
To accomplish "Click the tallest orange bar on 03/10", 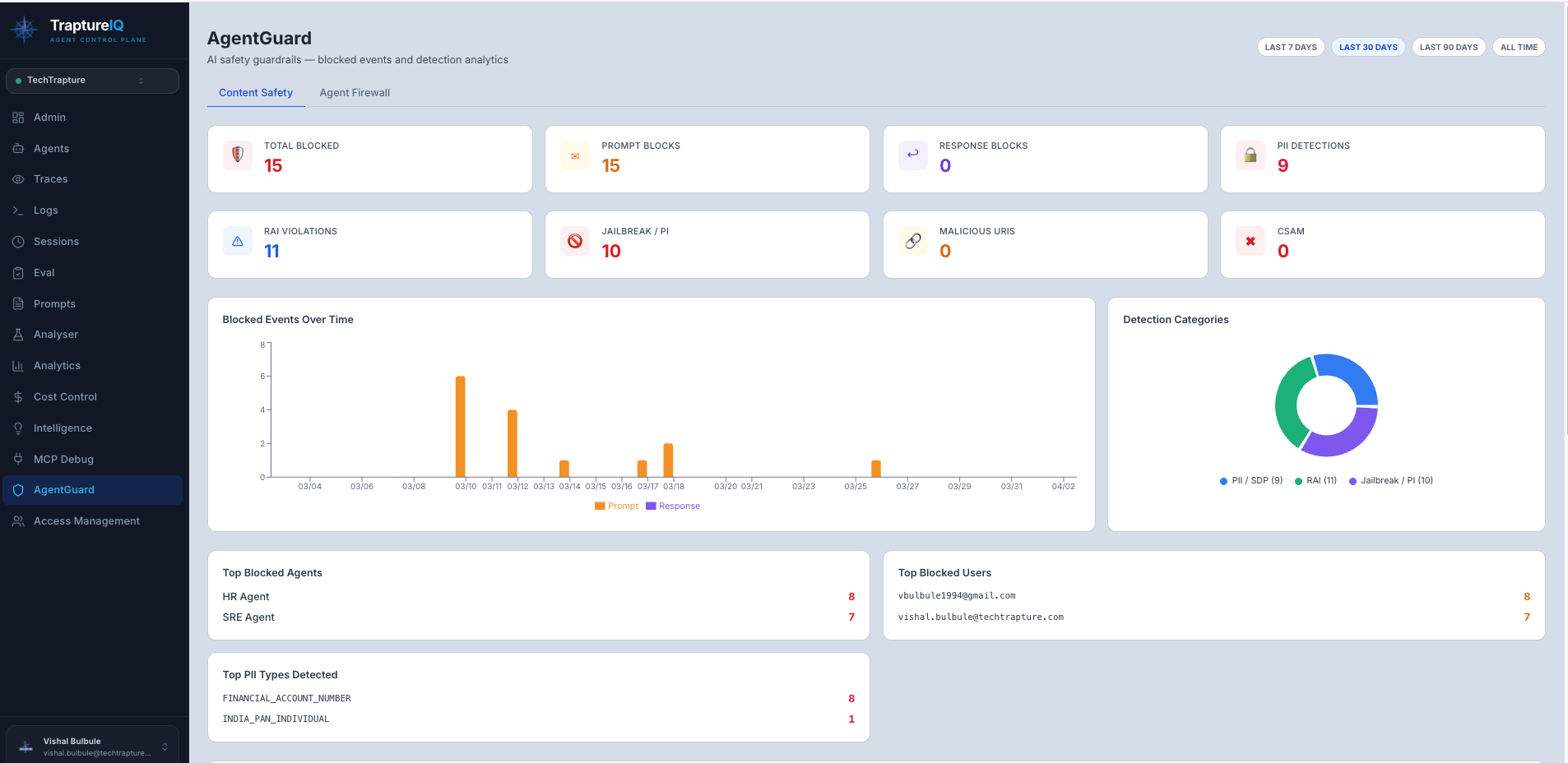I will tap(461, 426).
